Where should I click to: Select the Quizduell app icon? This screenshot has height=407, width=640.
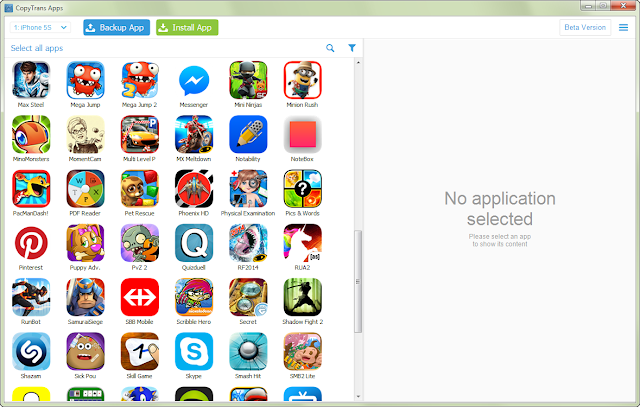(x=194, y=243)
